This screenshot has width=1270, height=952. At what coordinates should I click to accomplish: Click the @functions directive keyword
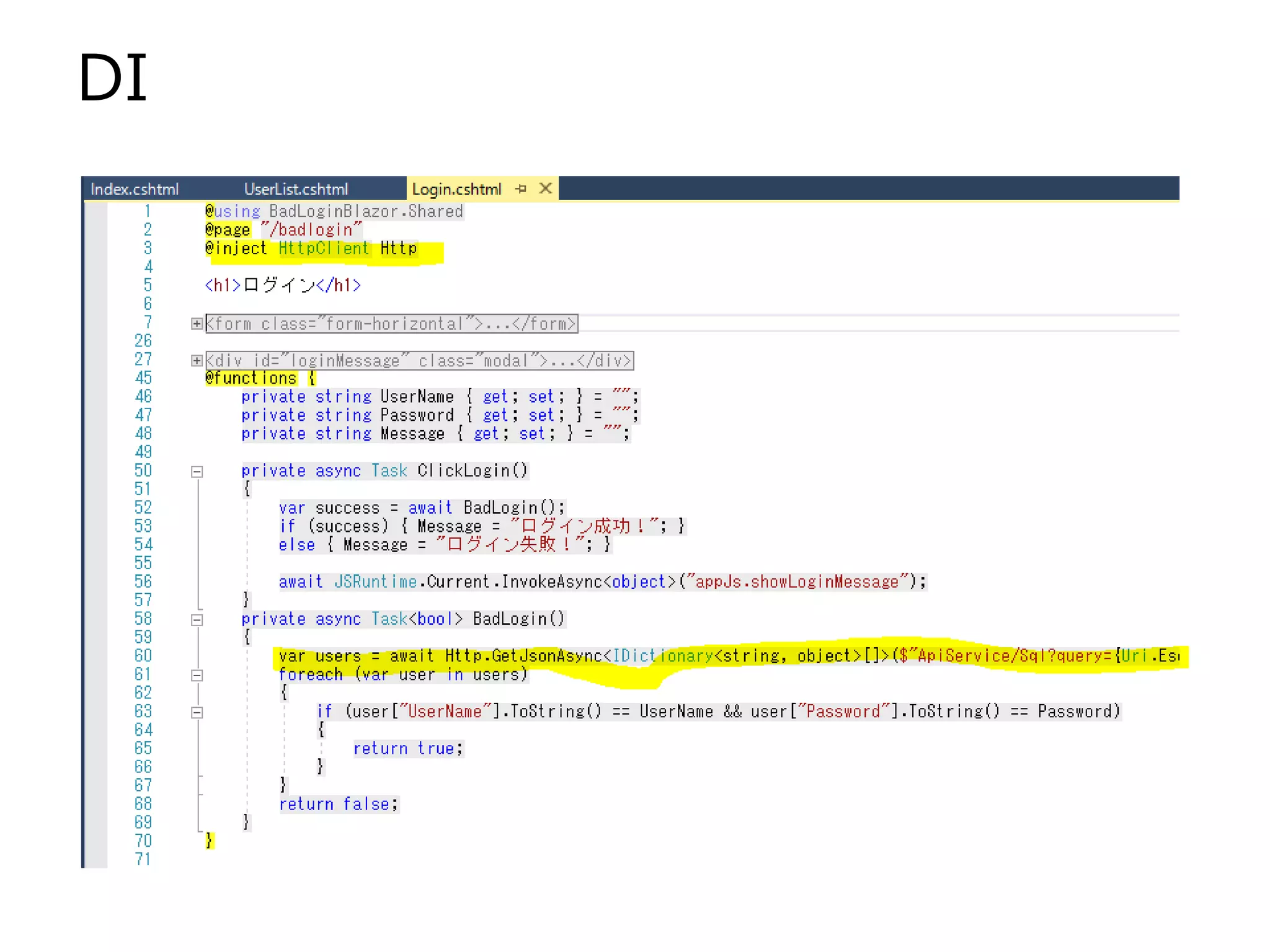251,378
